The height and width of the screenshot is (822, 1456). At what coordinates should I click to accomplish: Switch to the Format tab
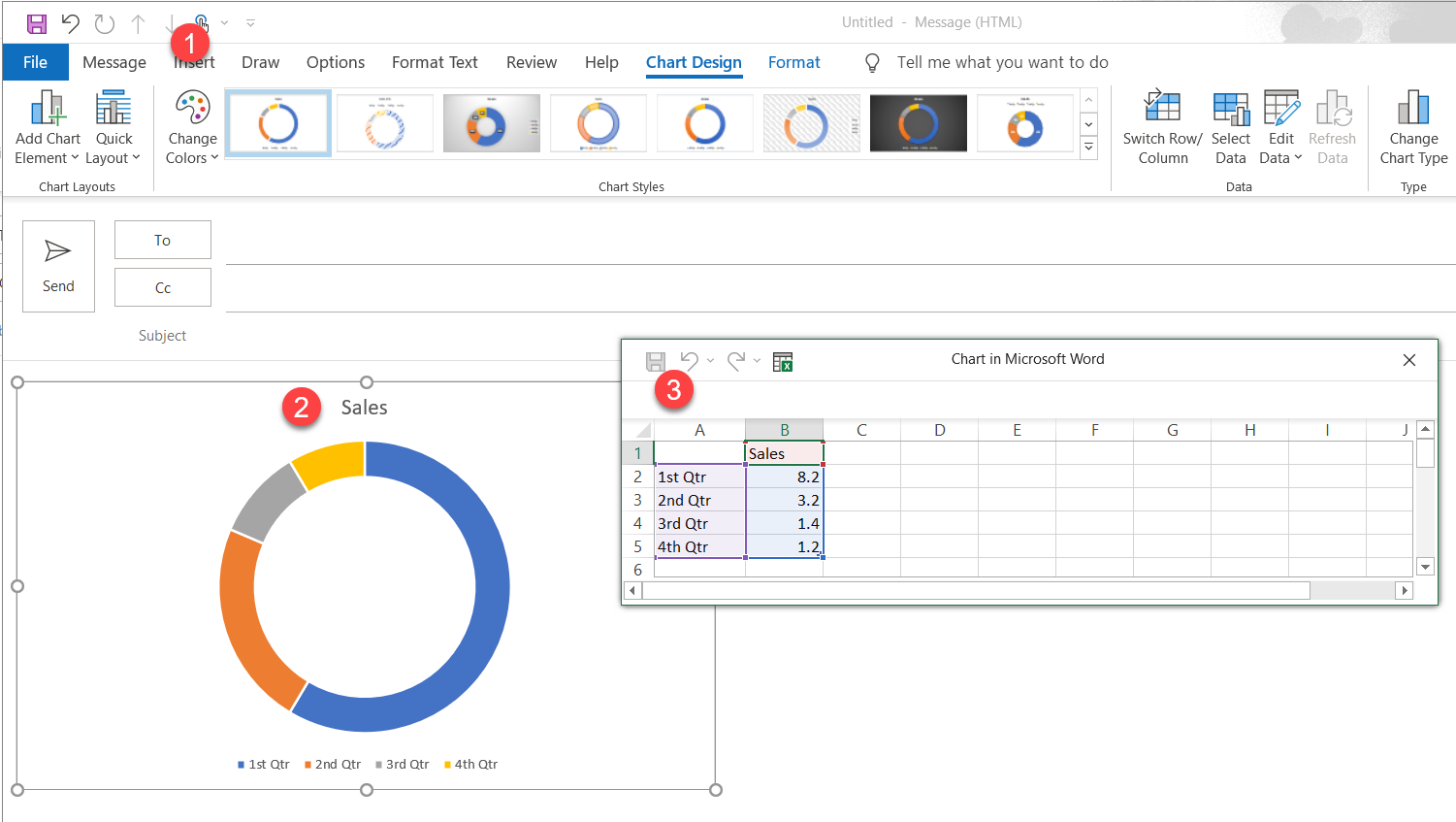[793, 62]
